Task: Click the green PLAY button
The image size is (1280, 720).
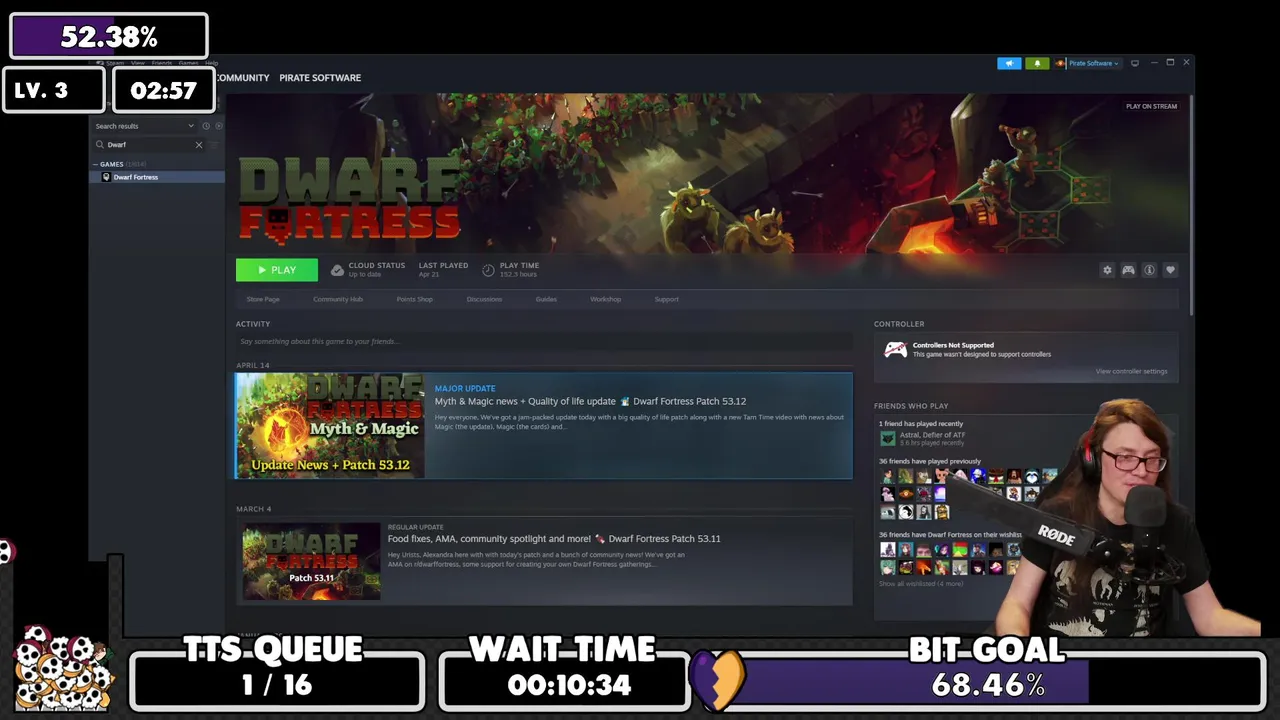Action: [277, 270]
